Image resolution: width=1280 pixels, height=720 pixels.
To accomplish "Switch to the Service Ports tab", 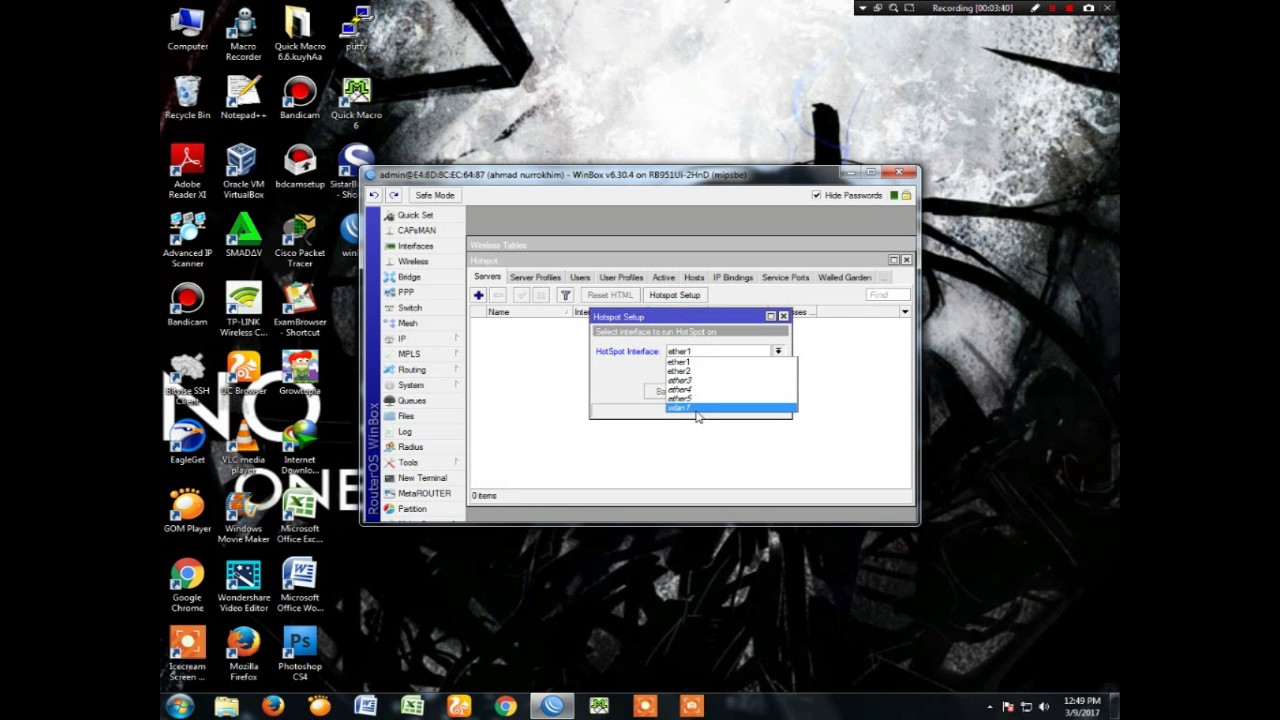I will point(786,277).
